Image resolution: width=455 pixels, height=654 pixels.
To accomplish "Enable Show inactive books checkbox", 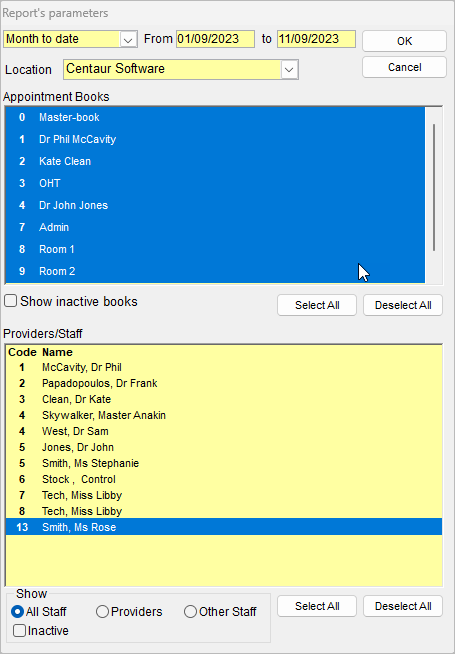I will click(x=10, y=301).
